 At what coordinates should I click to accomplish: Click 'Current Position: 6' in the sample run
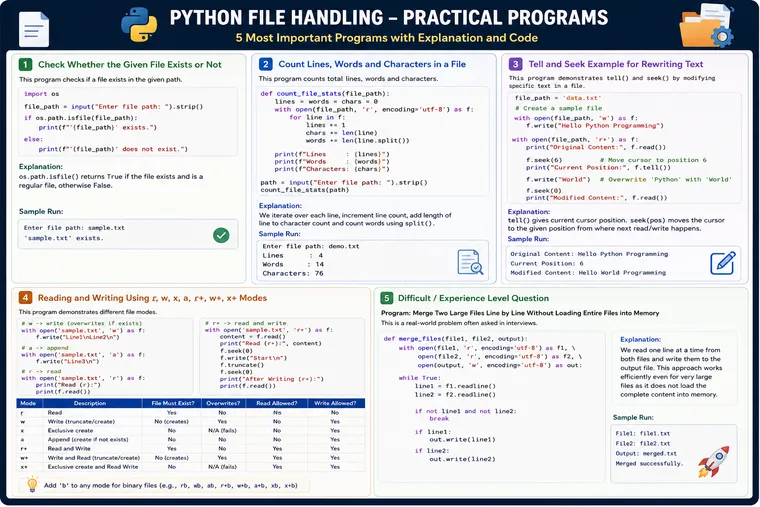547,264
